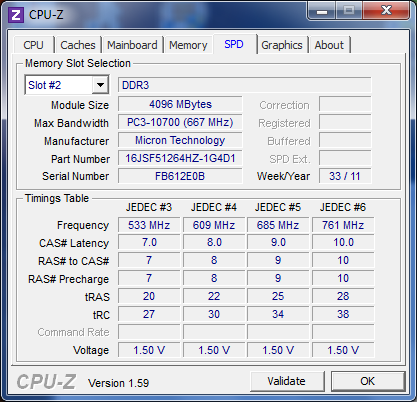Click the 10.0 CAS# Latency cell
Screen dimensions: 417x402
[x=343, y=242]
